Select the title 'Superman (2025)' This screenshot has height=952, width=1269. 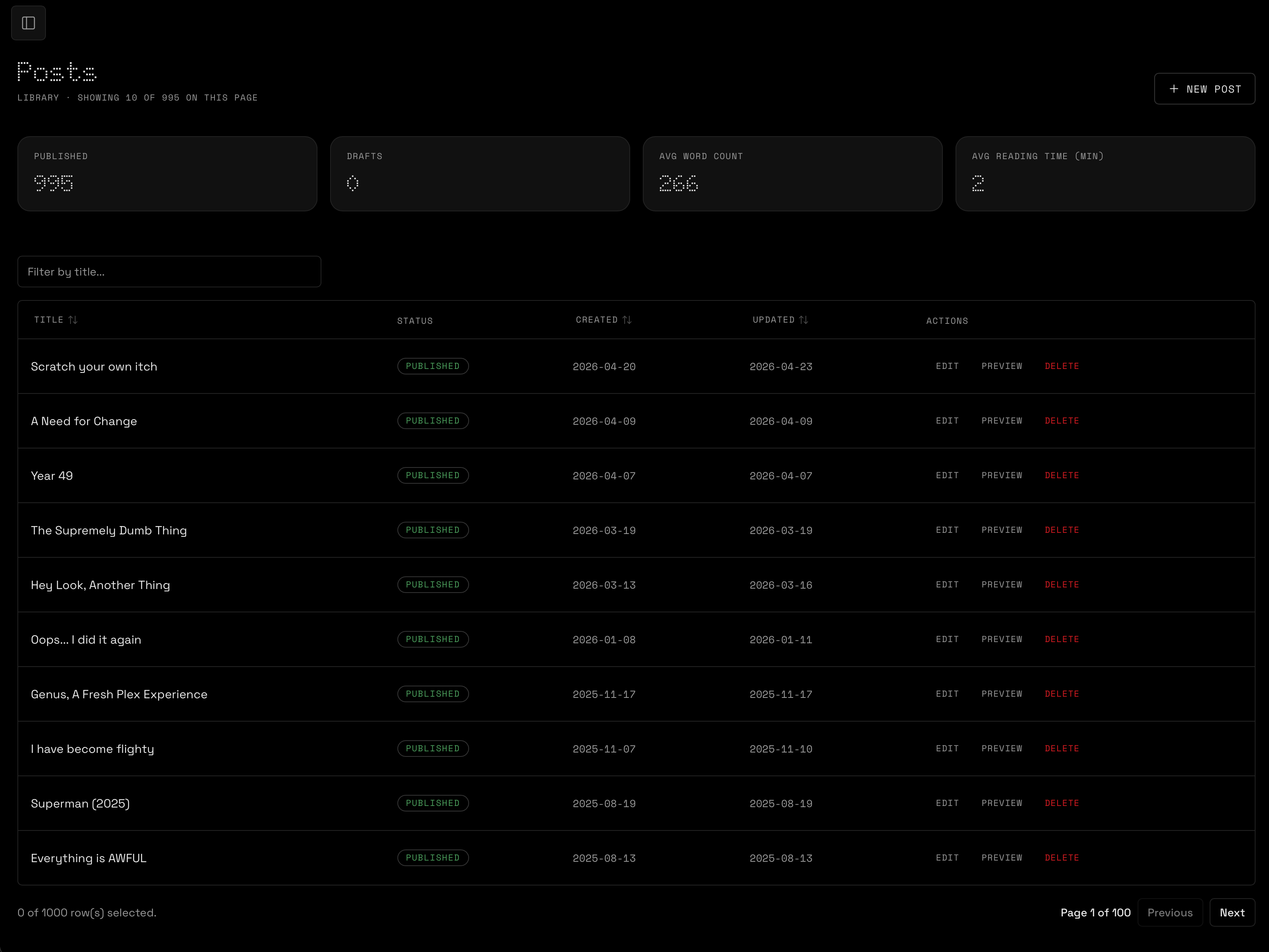(x=80, y=804)
